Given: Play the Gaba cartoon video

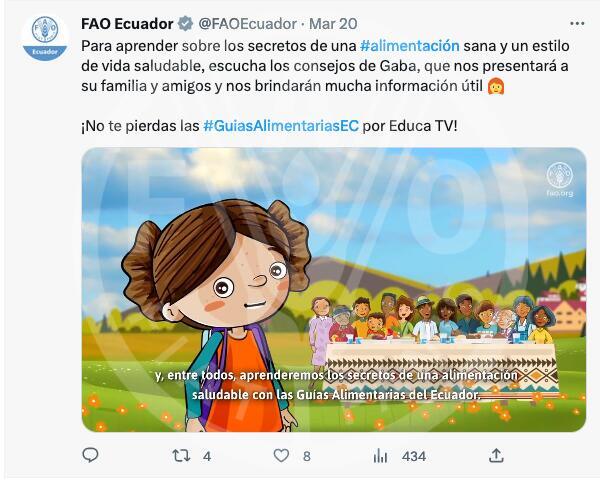Looking at the screenshot, I should tap(334, 290).
